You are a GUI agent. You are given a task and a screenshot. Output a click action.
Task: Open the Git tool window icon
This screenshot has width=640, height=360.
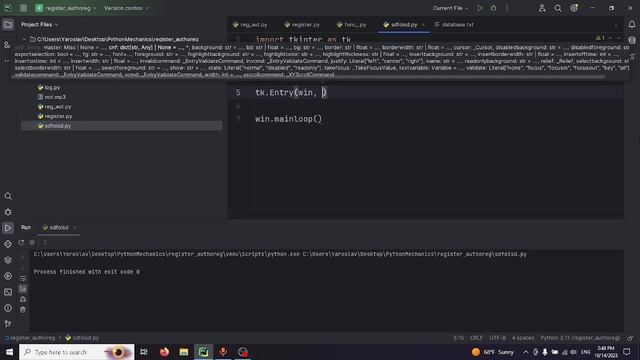[8, 324]
